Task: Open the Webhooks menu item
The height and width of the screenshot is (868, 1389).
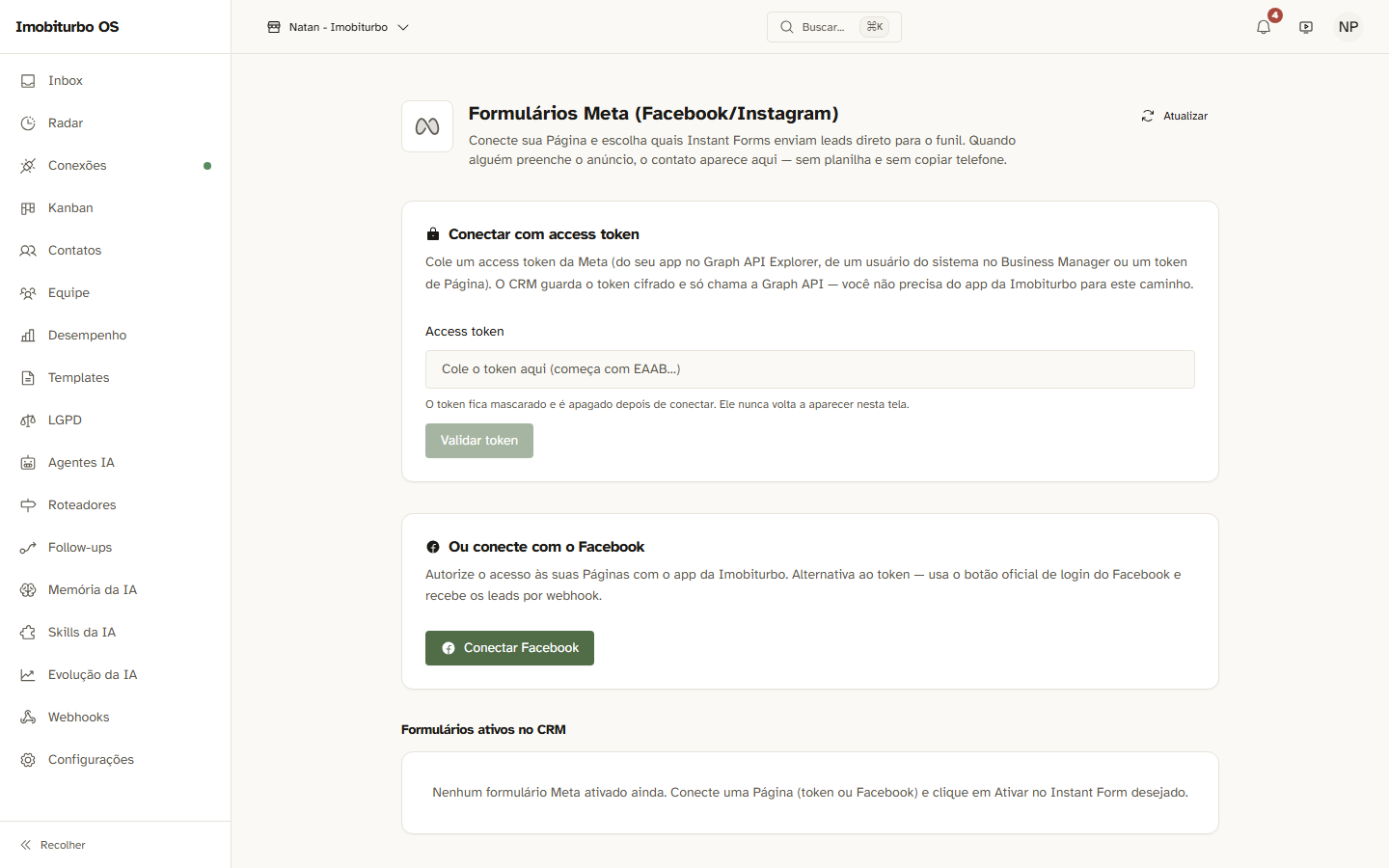Action: pyautogui.click(x=116, y=718)
